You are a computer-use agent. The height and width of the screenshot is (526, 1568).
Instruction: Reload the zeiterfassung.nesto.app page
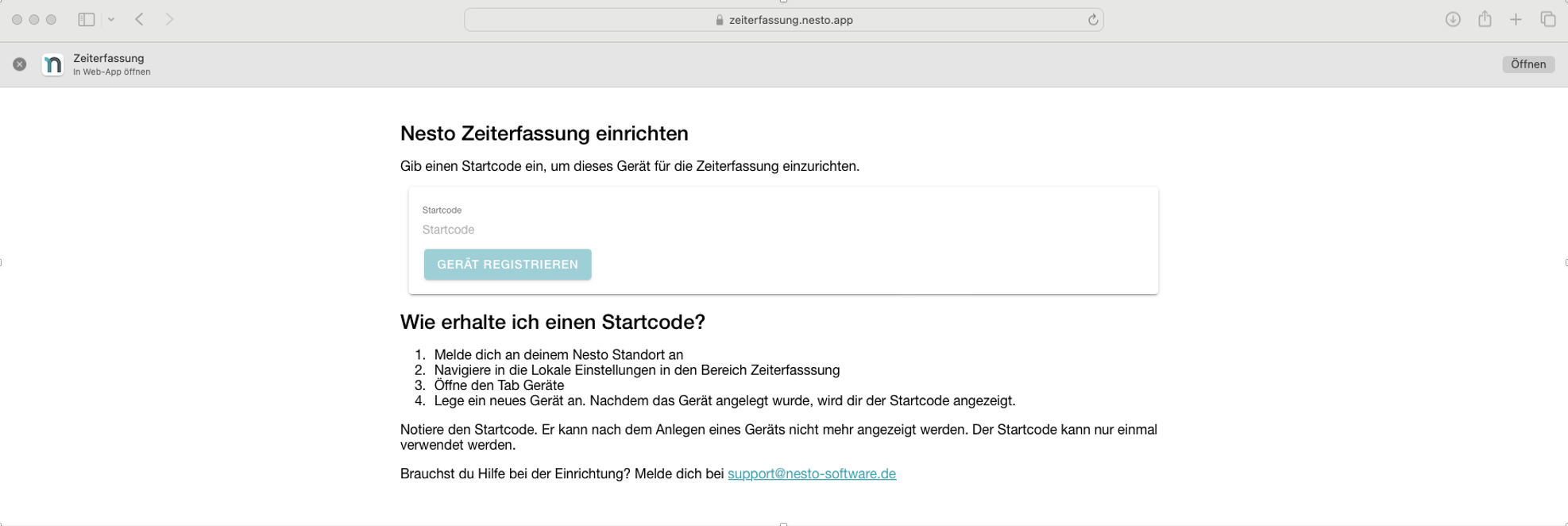[x=1093, y=20]
